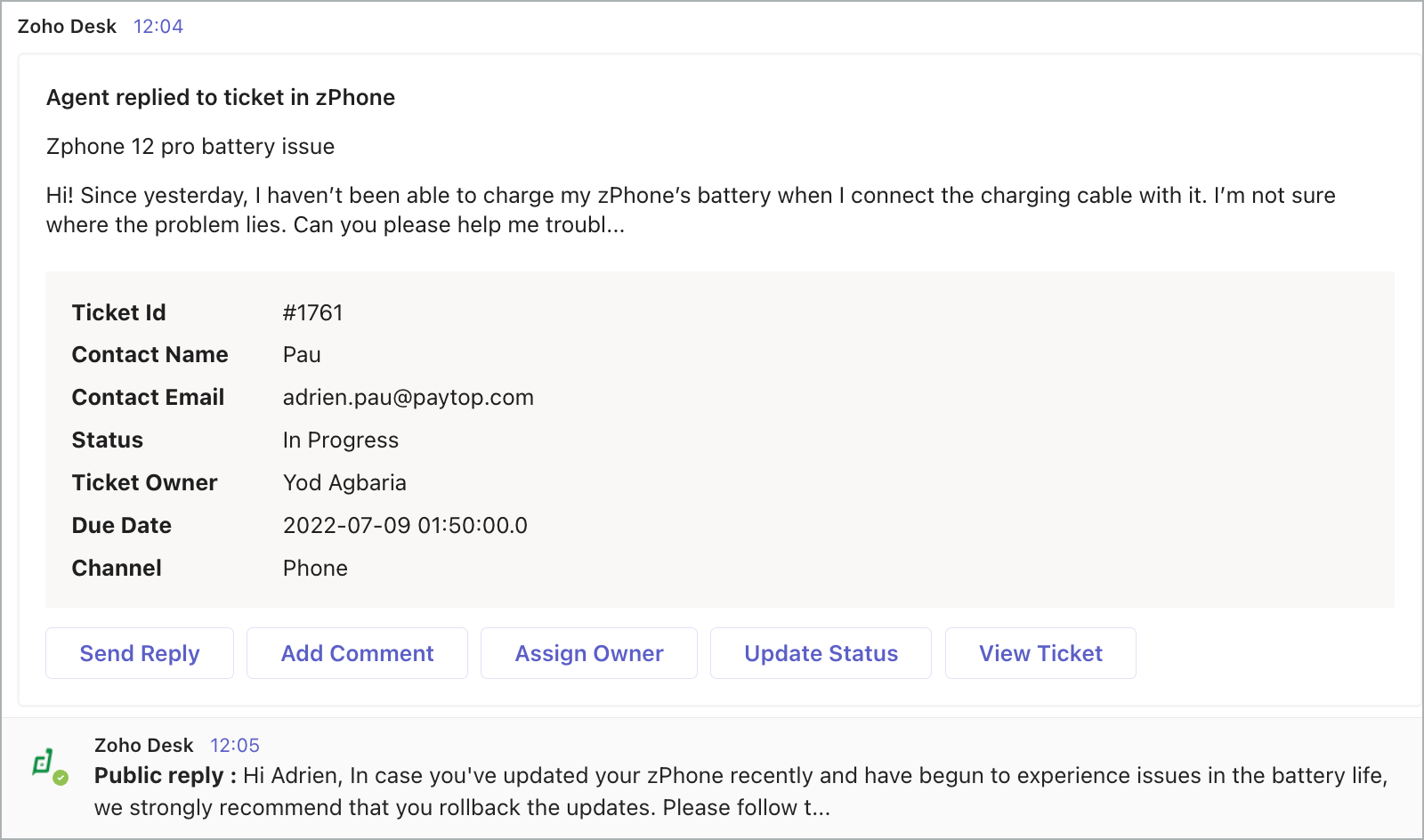The height and width of the screenshot is (840, 1424).
Task: Click the 12:05 reply timestamp
Action: [235, 746]
